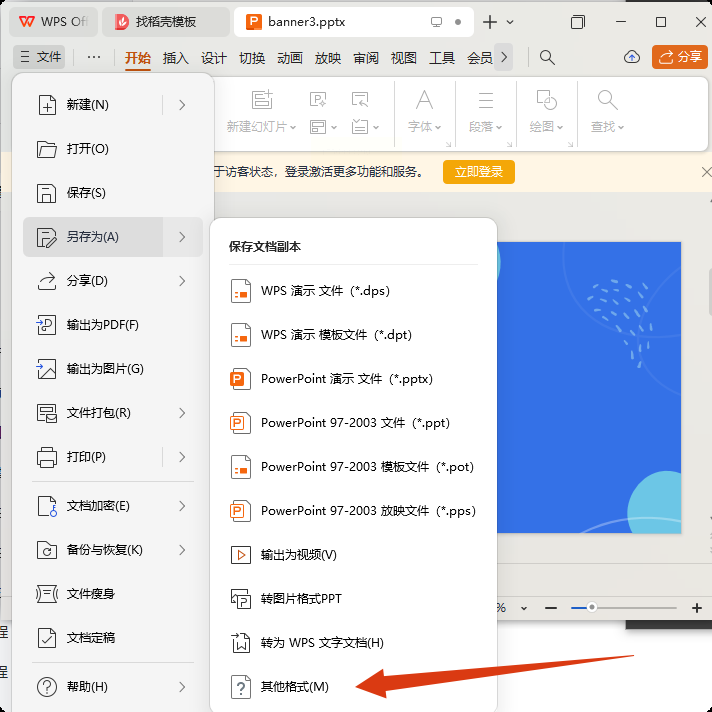
Task: Switch to the 审阅 ribbon tab
Action: tap(366, 58)
